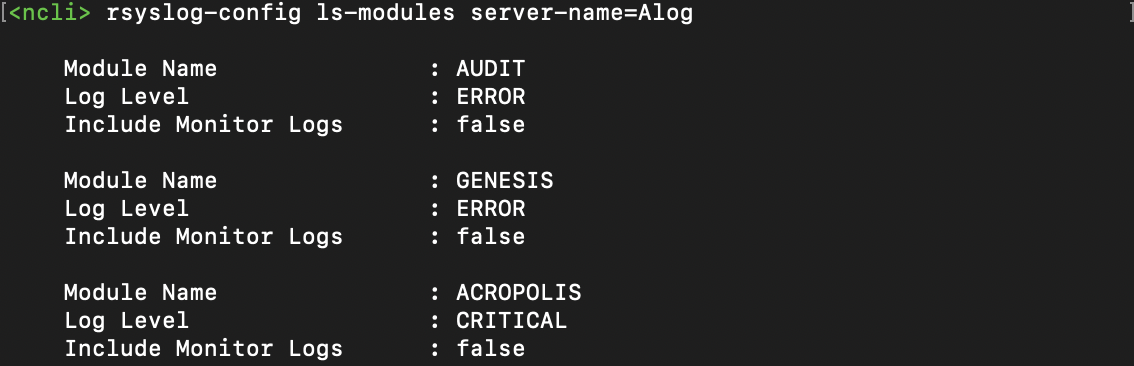Click the ERROR log level under GENESIS
Image resolution: width=1134 pixels, height=366 pixels.
490,208
